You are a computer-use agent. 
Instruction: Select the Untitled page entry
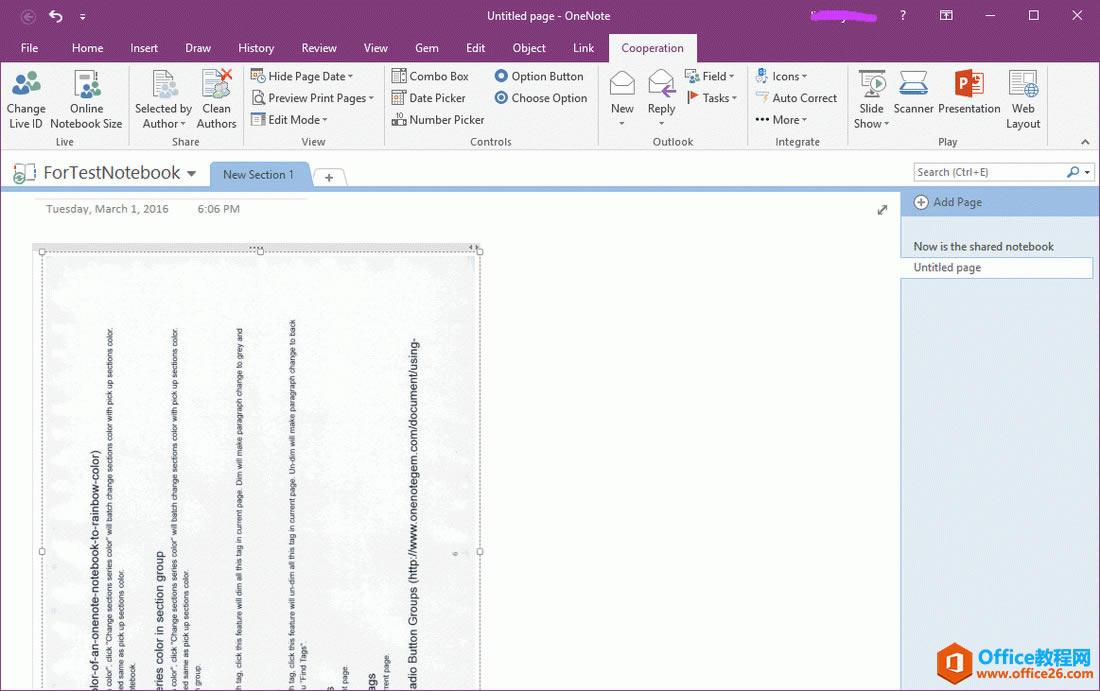[x=996, y=267]
